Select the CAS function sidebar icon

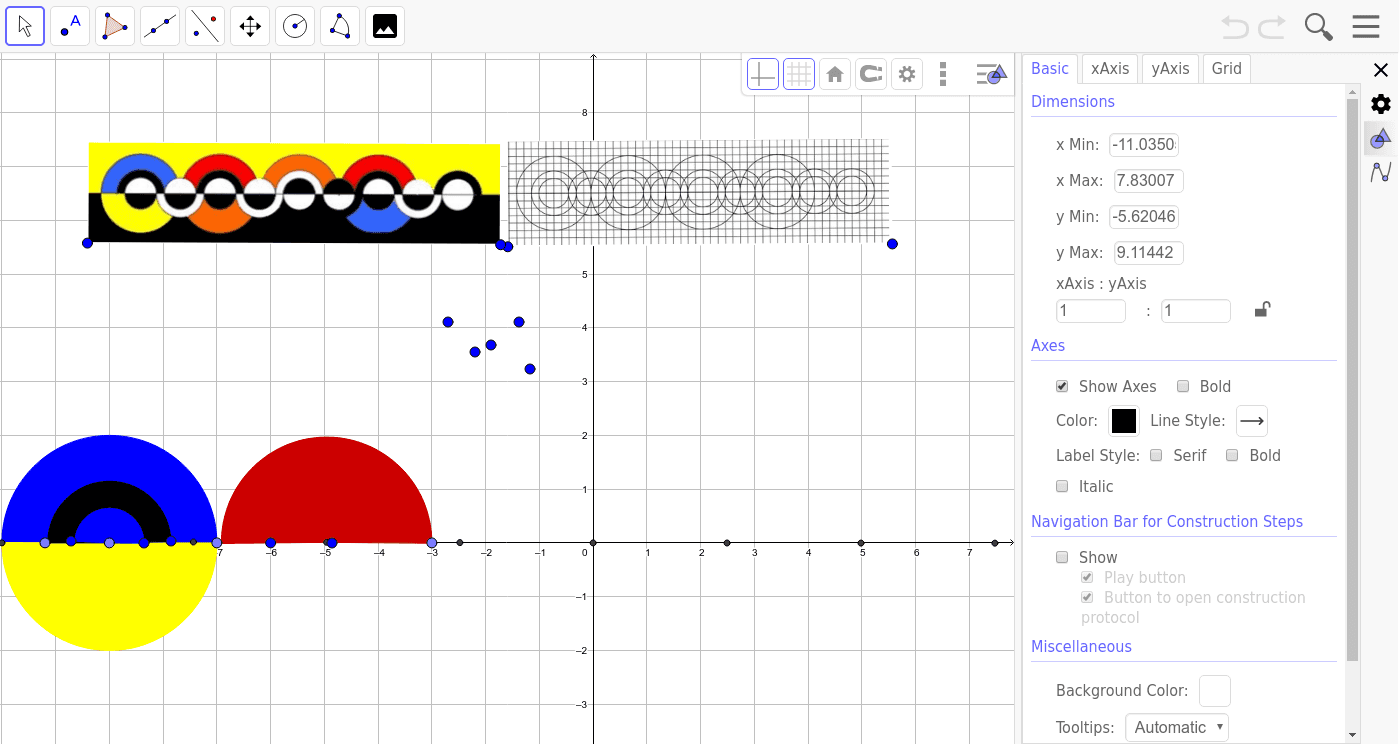(x=1381, y=172)
